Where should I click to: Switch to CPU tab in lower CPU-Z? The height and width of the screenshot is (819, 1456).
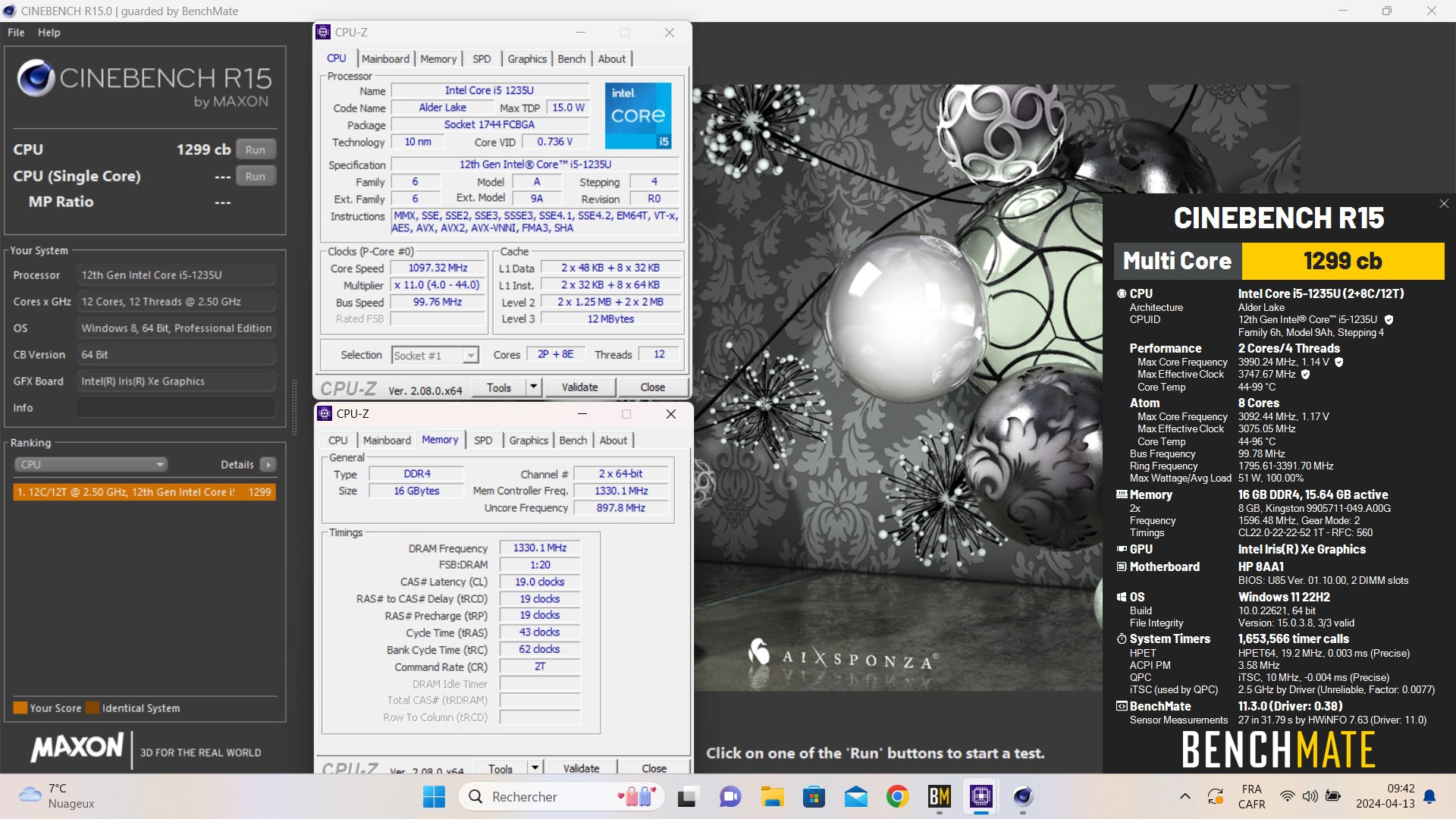click(x=337, y=440)
